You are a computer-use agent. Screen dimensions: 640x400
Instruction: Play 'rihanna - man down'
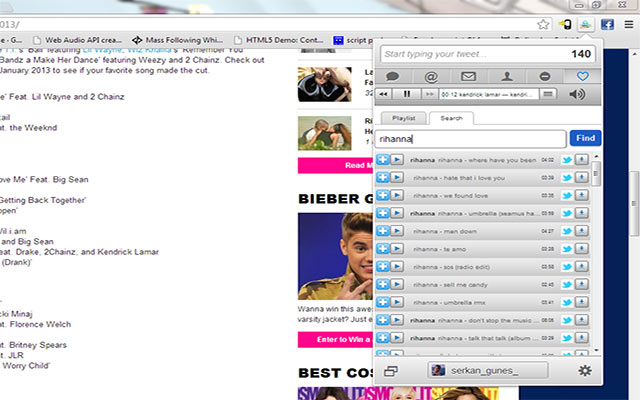click(397, 231)
